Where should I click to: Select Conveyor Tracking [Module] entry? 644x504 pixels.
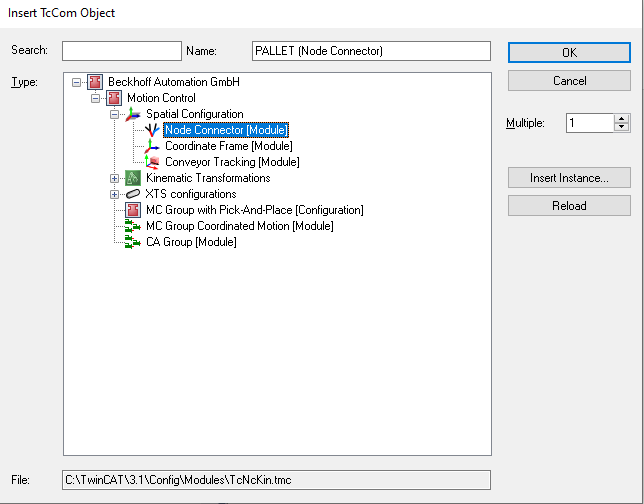[232, 162]
